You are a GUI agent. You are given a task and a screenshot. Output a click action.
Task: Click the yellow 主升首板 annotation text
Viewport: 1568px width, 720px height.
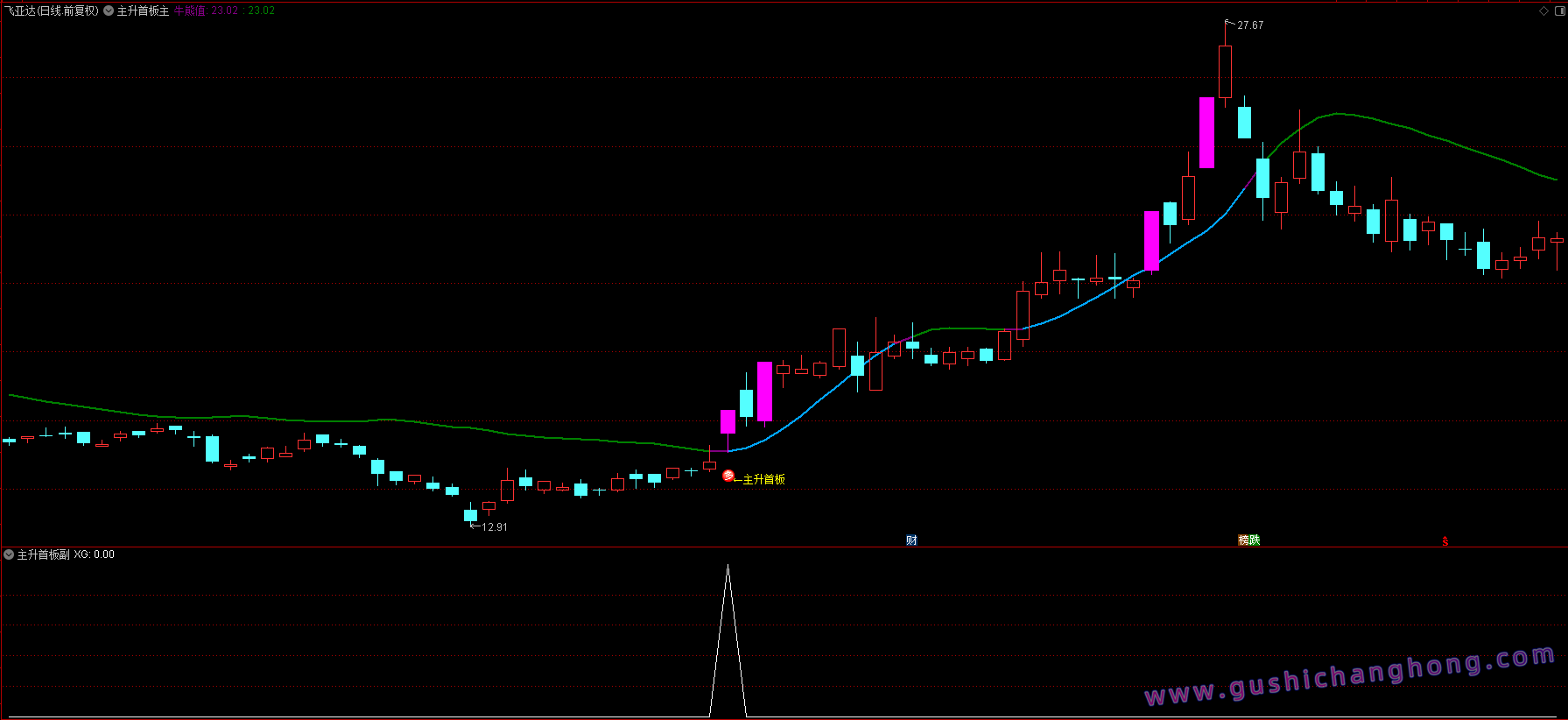763,479
